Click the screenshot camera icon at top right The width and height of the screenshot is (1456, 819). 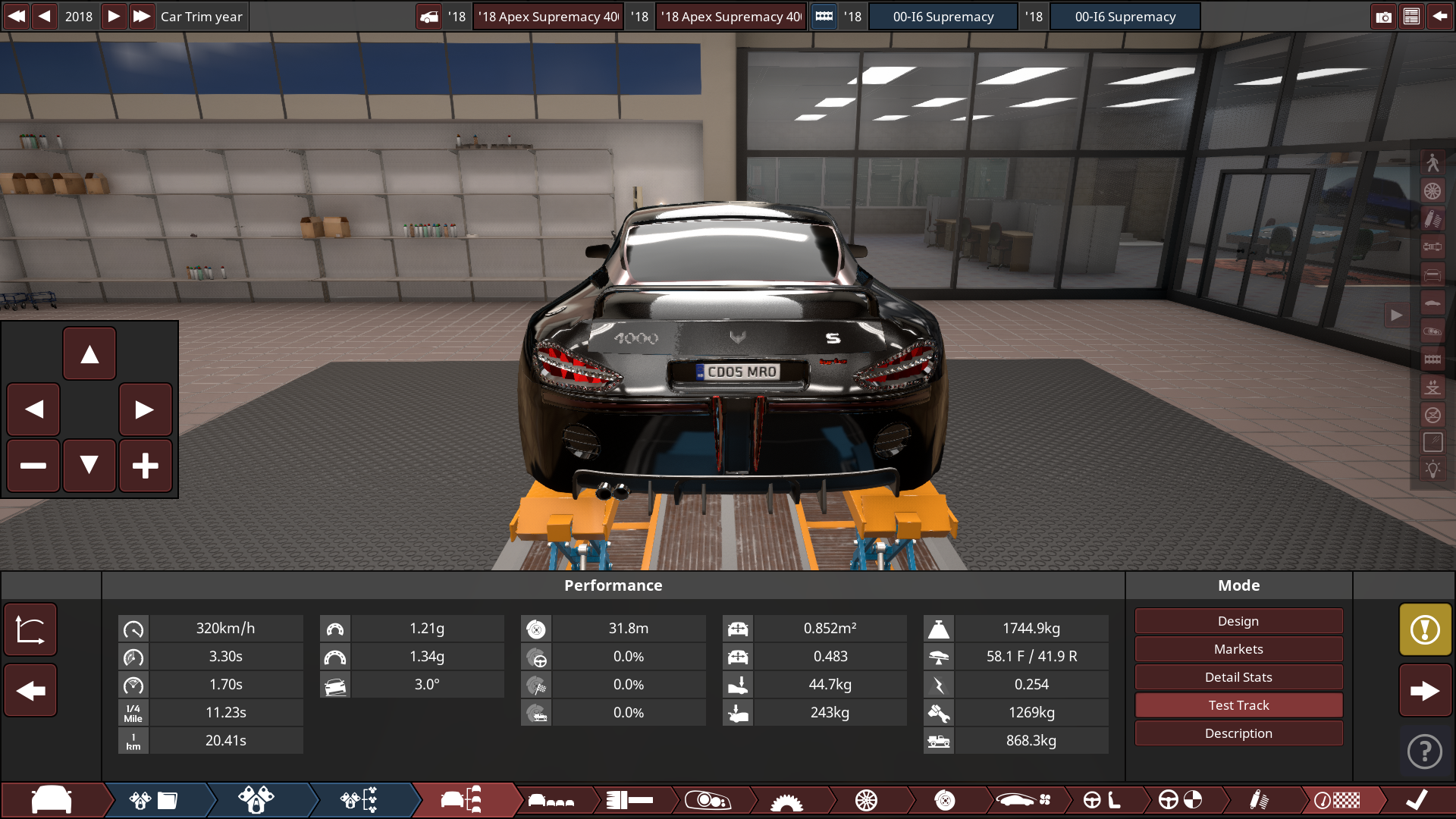[1383, 16]
